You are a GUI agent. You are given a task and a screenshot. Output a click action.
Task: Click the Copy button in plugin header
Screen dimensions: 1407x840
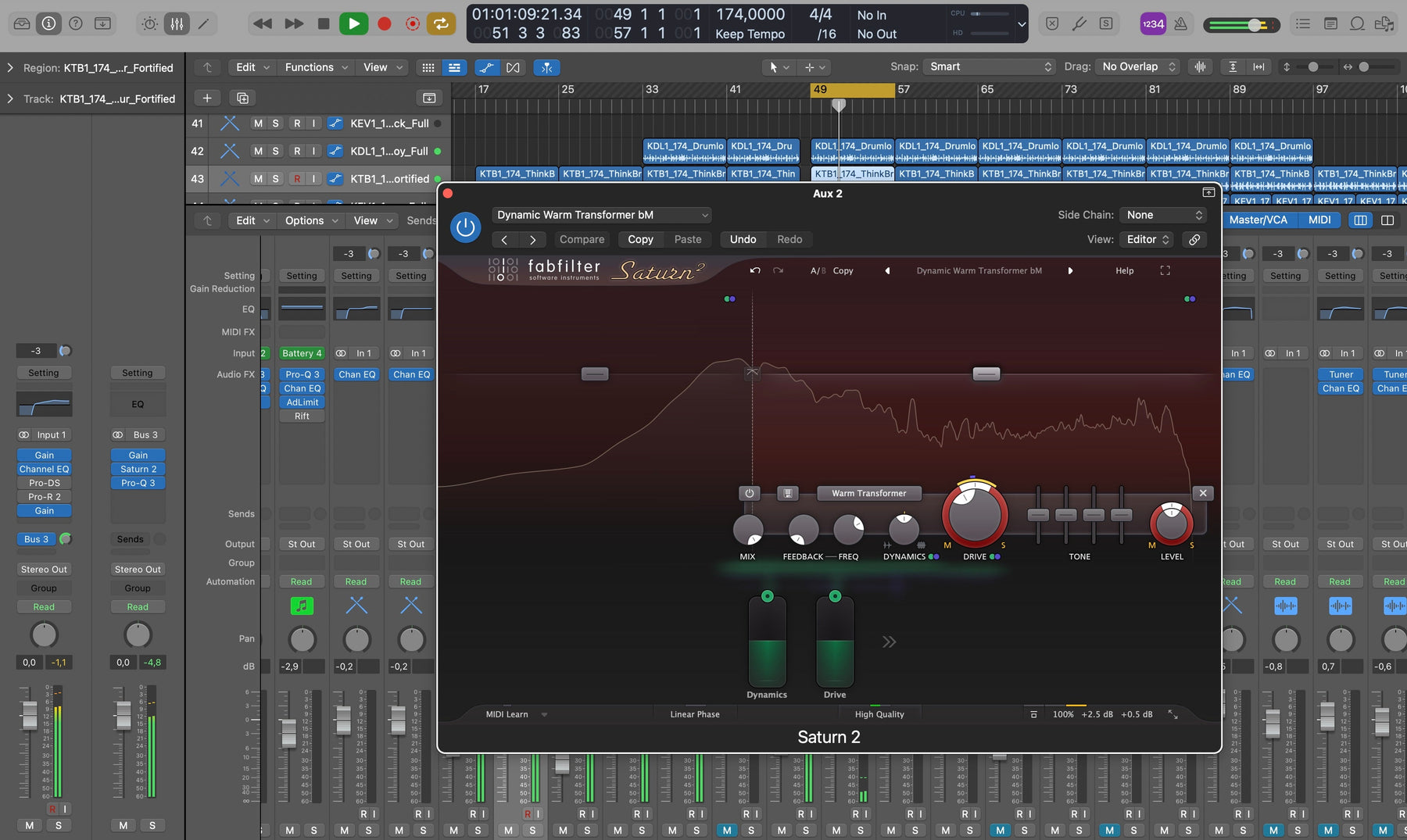point(640,239)
